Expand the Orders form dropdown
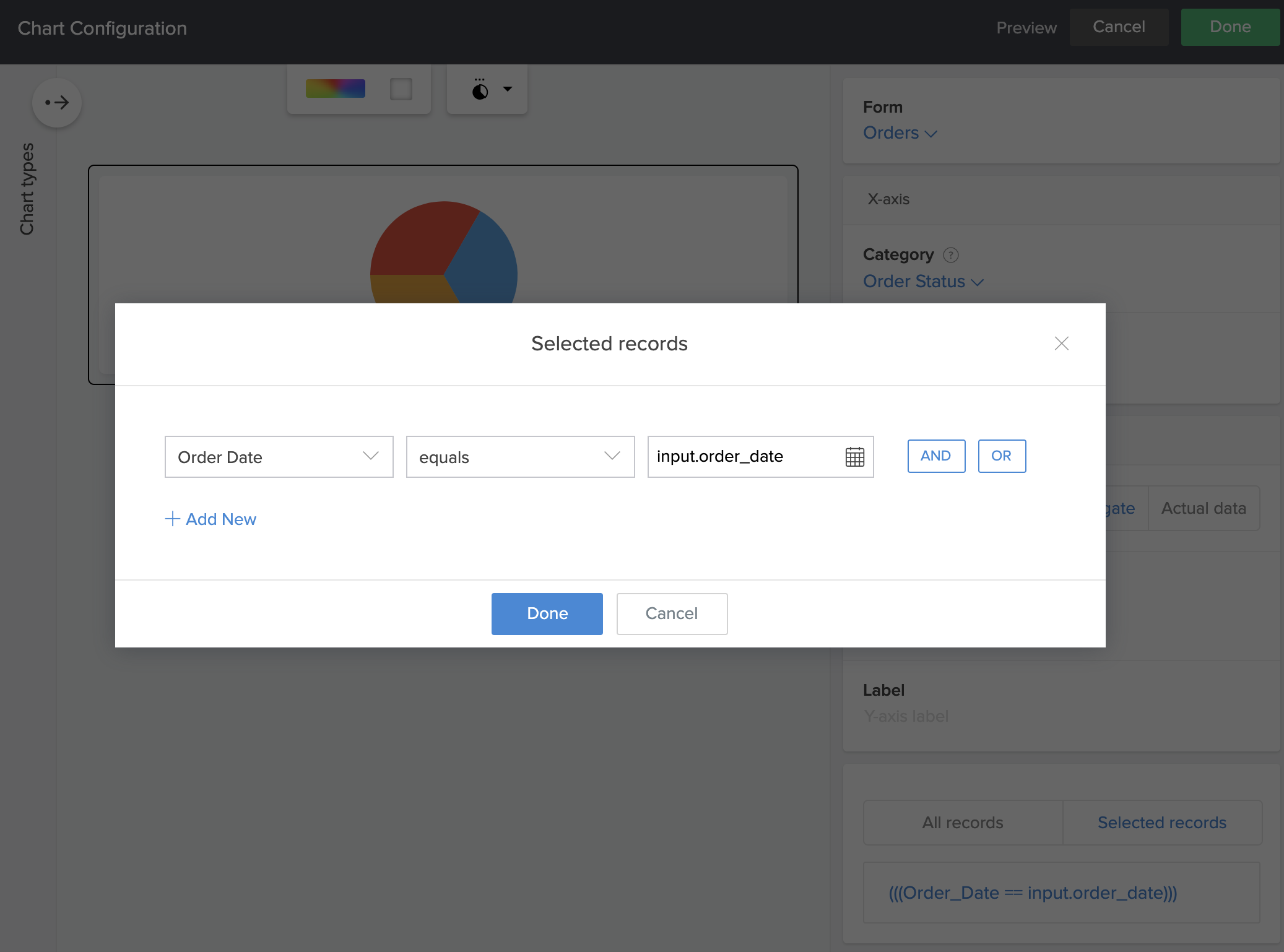 tap(900, 133)
